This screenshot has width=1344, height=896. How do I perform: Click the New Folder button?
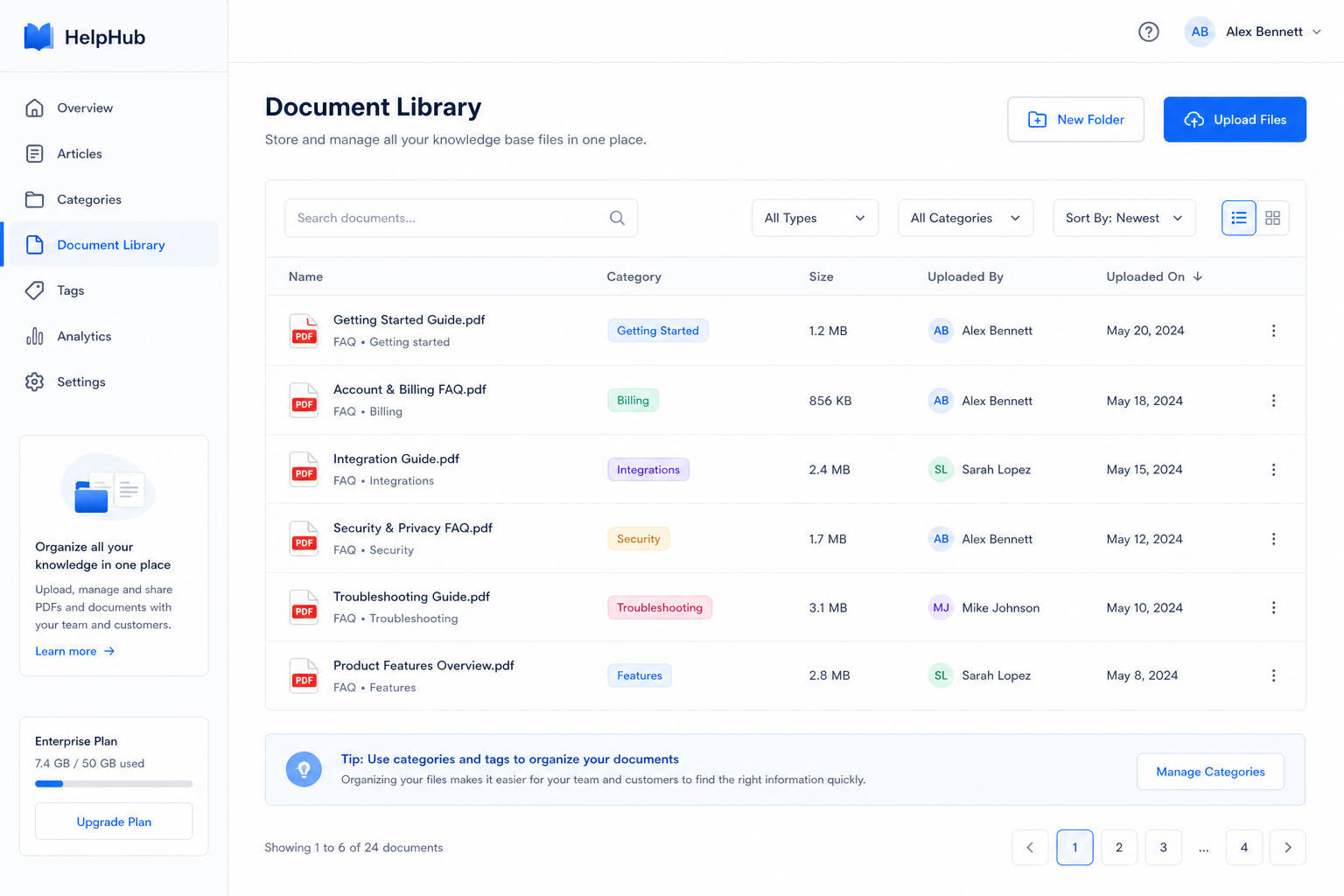coord(1075,119)
